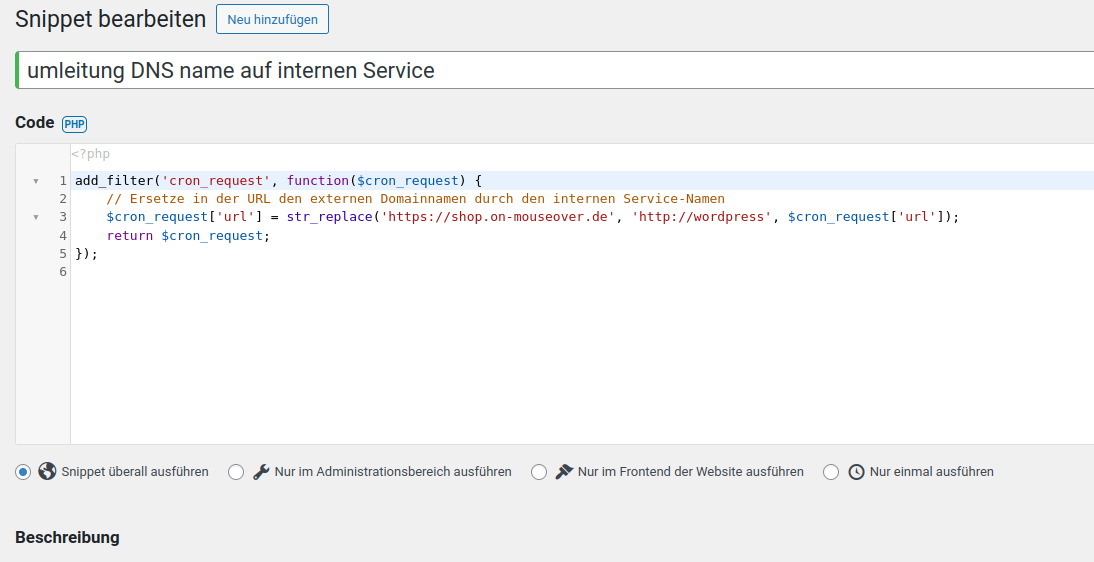
Task: Click the clock icon for run once
Action: point(856,472)
